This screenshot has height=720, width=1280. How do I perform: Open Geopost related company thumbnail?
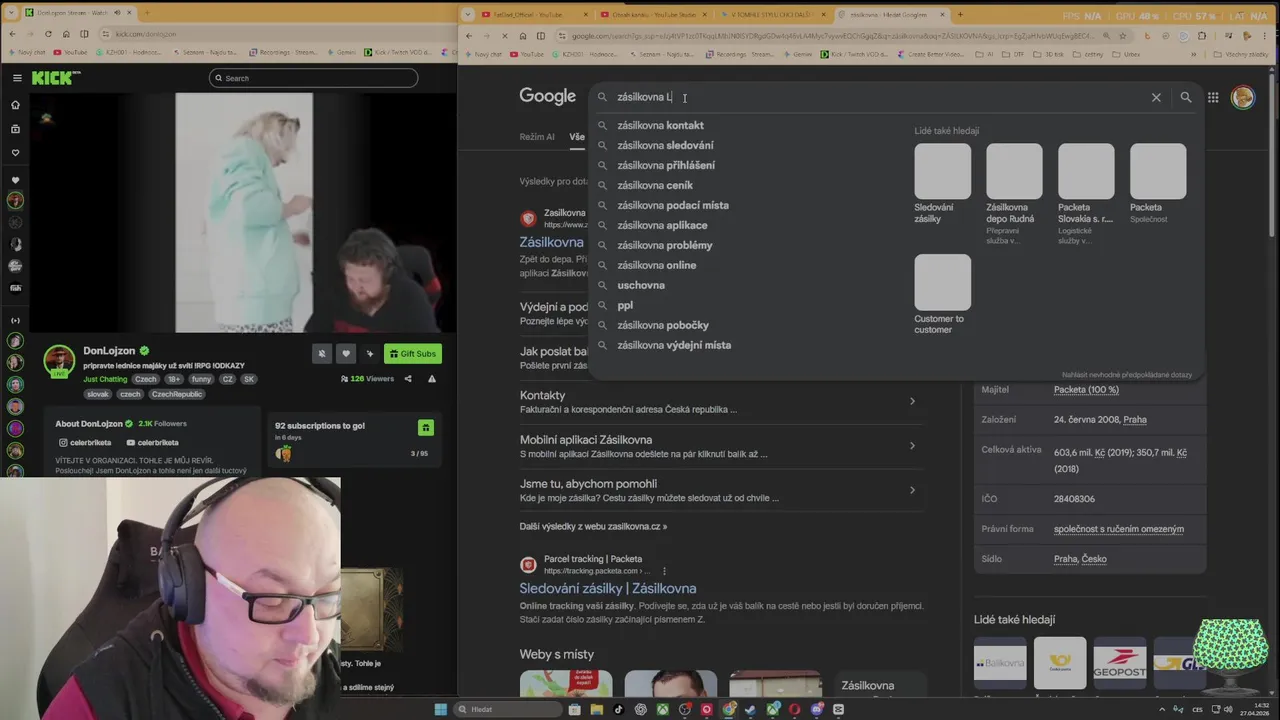pos(1120,663)
